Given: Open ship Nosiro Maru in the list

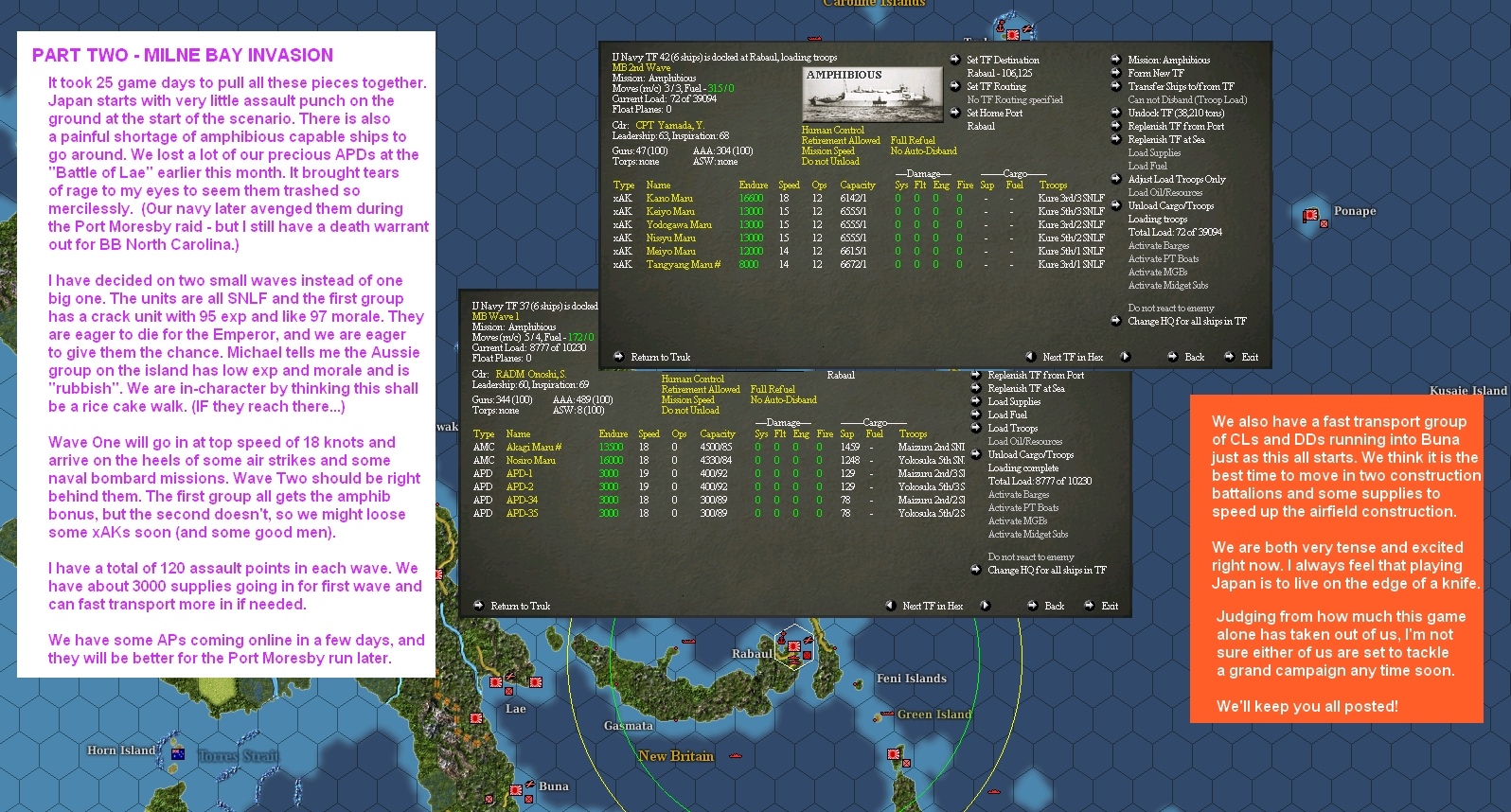Looking at the screenshot, I should pos(531,461).
